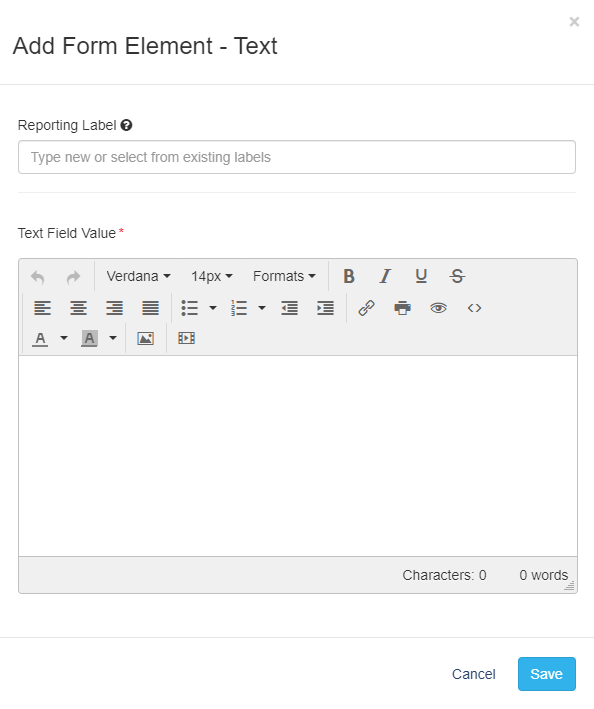Image resolution: width=594 pixels, height=709 pixels.
Task: Open the Verdana font family dropdown
Action: (x=138, y=276)
